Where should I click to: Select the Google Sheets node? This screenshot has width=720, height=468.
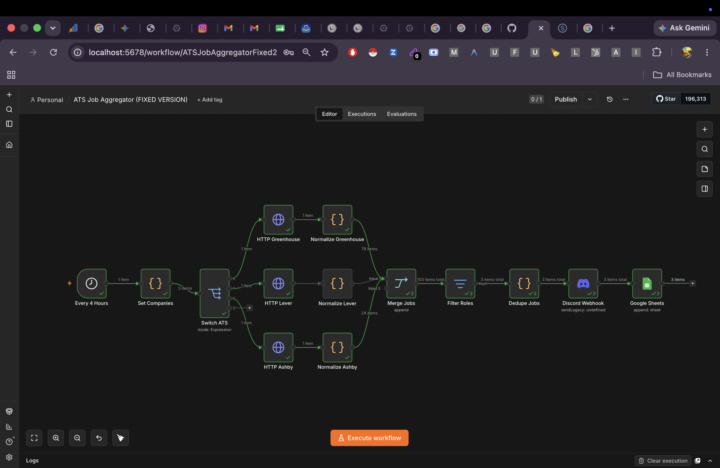(647, 284)
